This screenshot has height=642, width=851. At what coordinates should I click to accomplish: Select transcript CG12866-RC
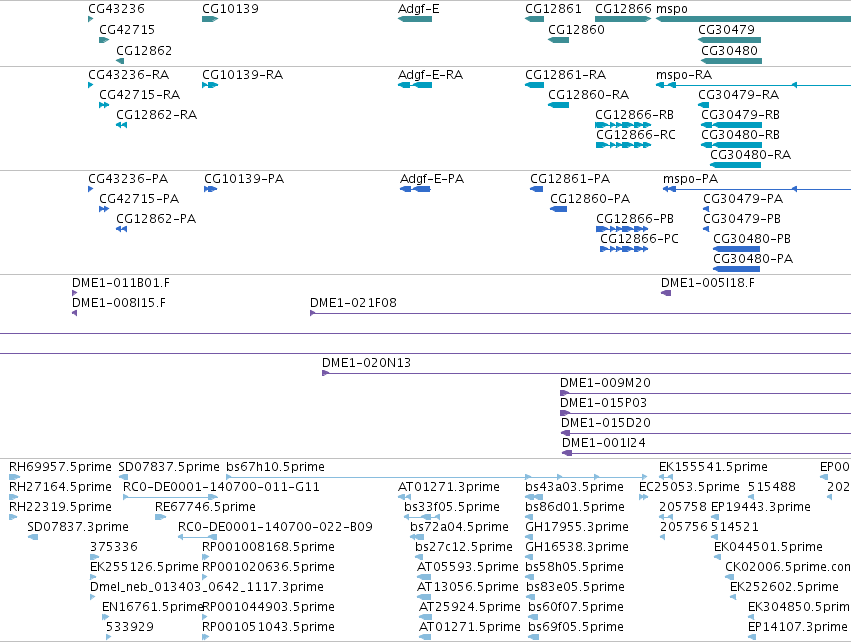coord(623,145)
